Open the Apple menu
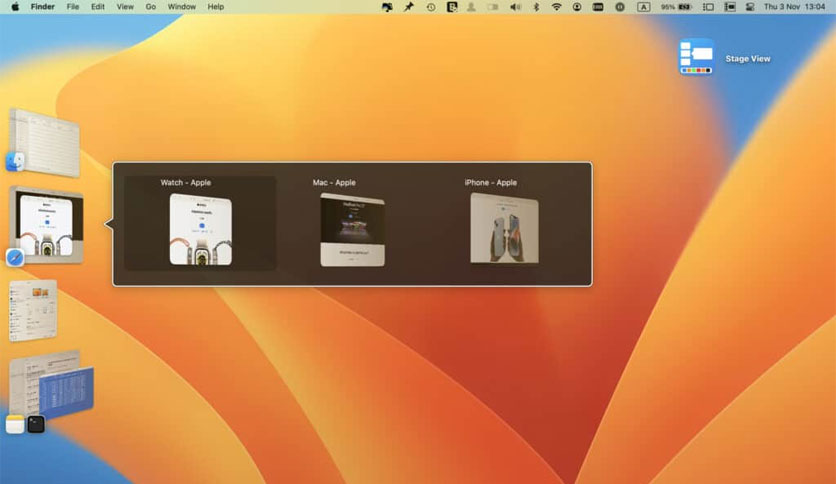This screenshot has height=484, width=836. click(x=15, y=6)
